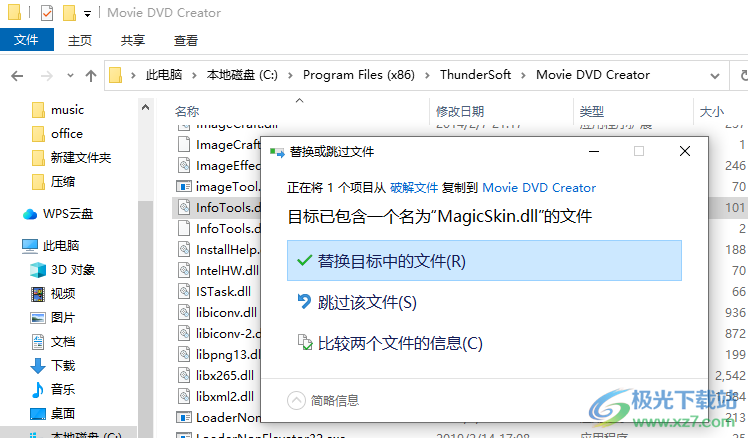The image size is (748, 438).
Task: Click the quick access properties checkmark icon
Action: coord(47,13)
